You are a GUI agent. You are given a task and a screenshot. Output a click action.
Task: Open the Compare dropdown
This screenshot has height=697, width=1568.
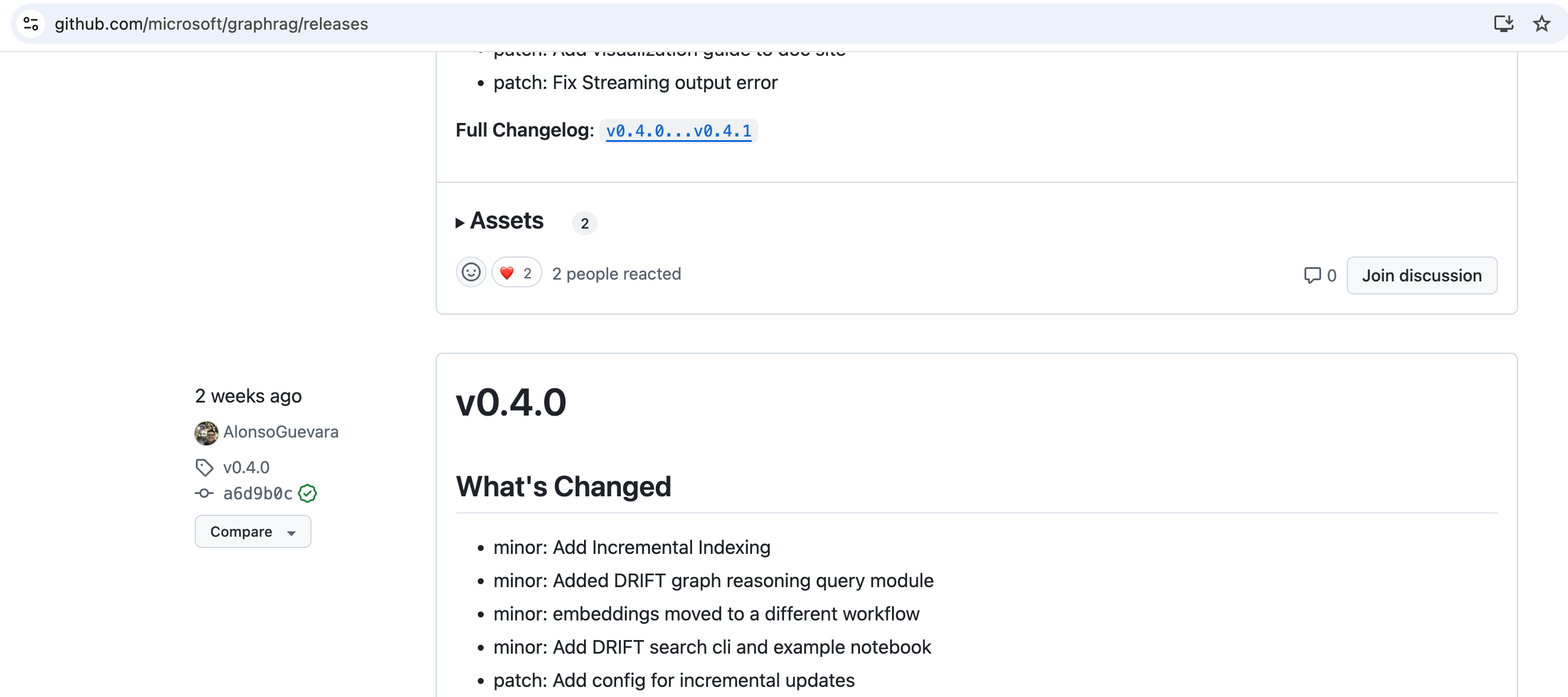(x=253, y=531)
